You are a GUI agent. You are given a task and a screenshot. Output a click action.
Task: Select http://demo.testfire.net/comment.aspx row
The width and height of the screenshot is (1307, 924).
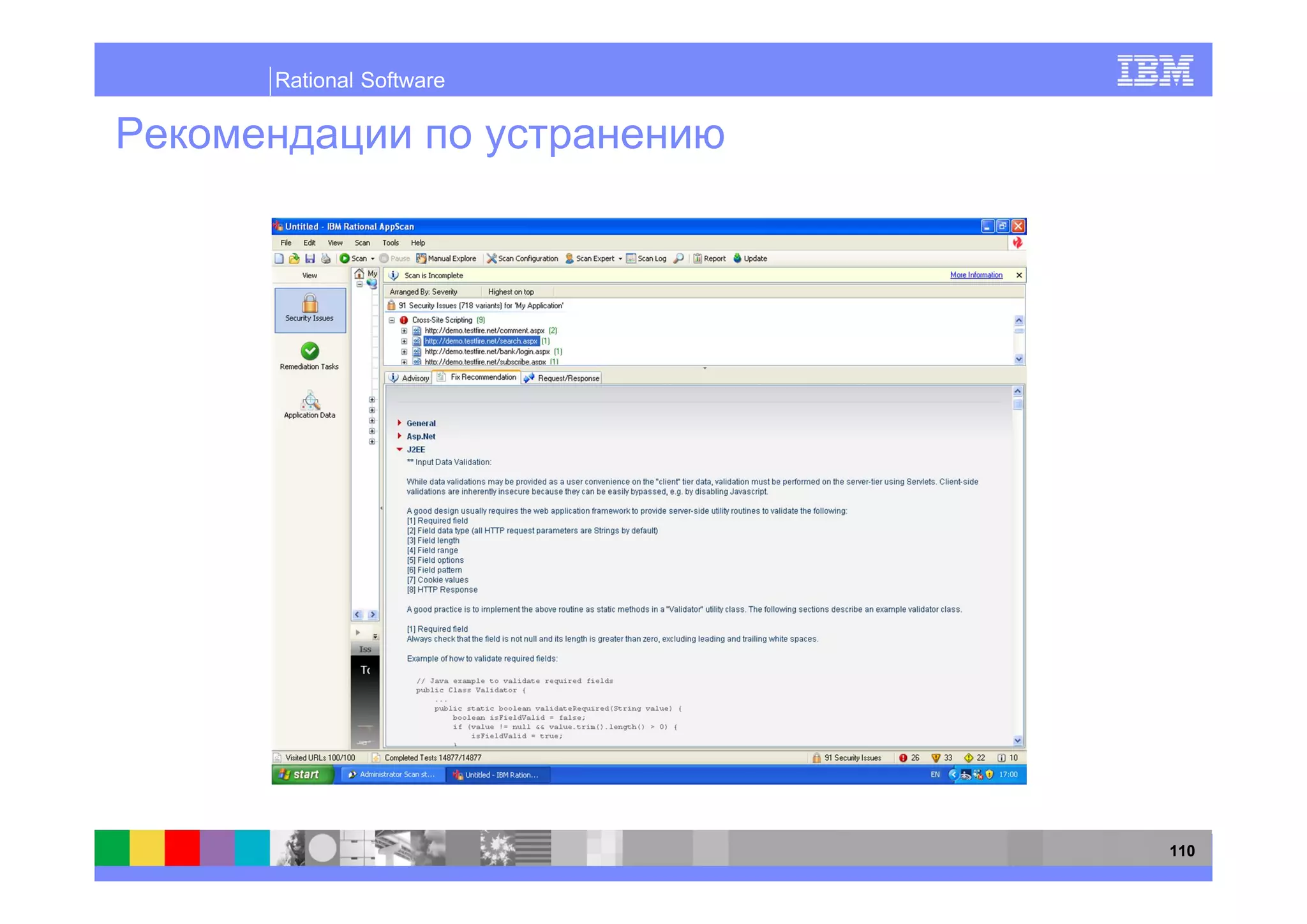click(x=484, y=331)
